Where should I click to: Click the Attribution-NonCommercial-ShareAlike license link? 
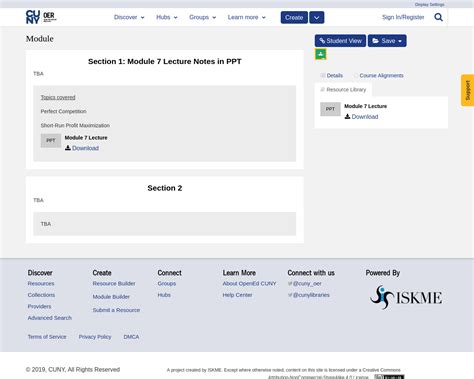click(318, 377)
